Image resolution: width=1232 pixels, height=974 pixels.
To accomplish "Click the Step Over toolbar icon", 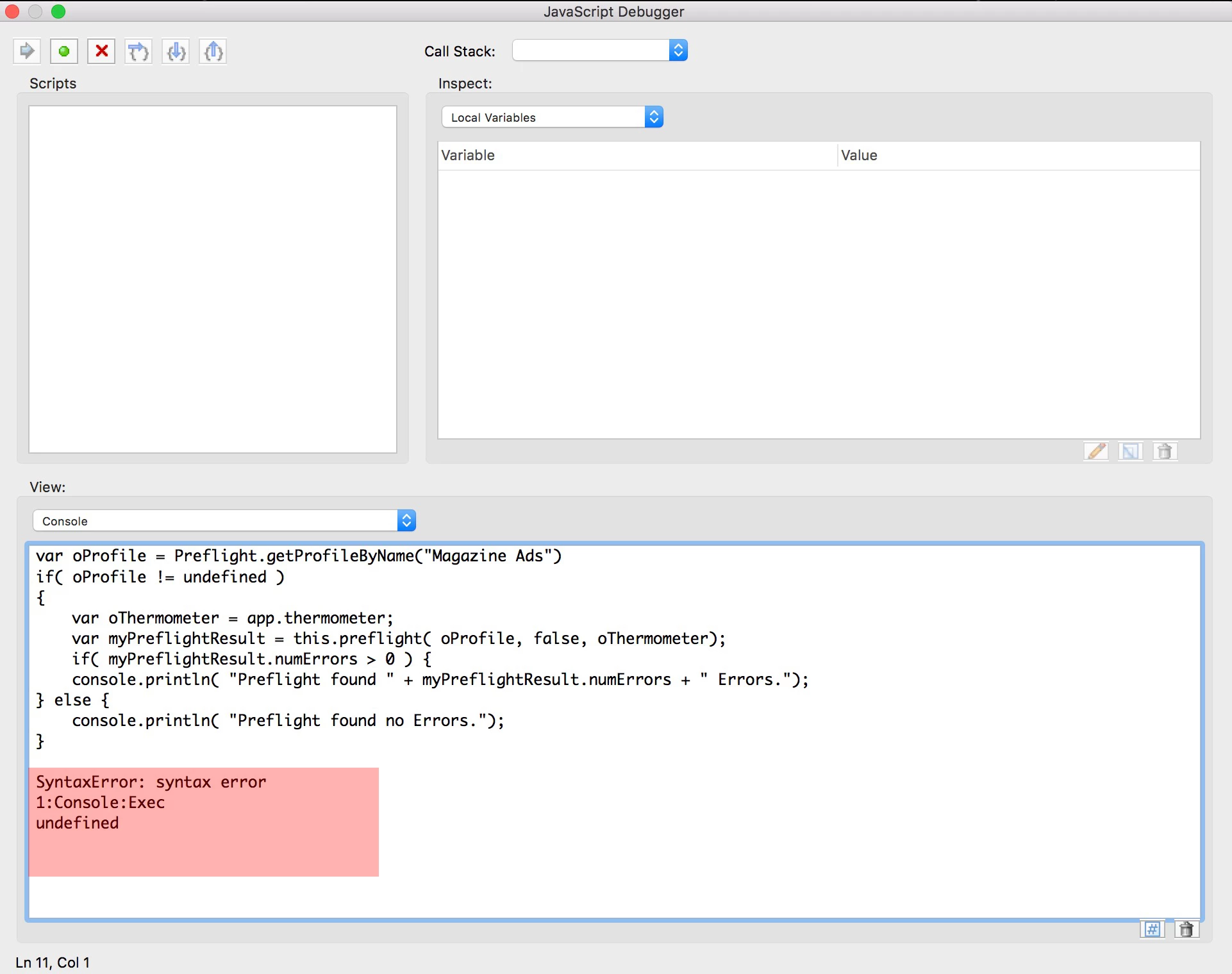I will point(138,51).
